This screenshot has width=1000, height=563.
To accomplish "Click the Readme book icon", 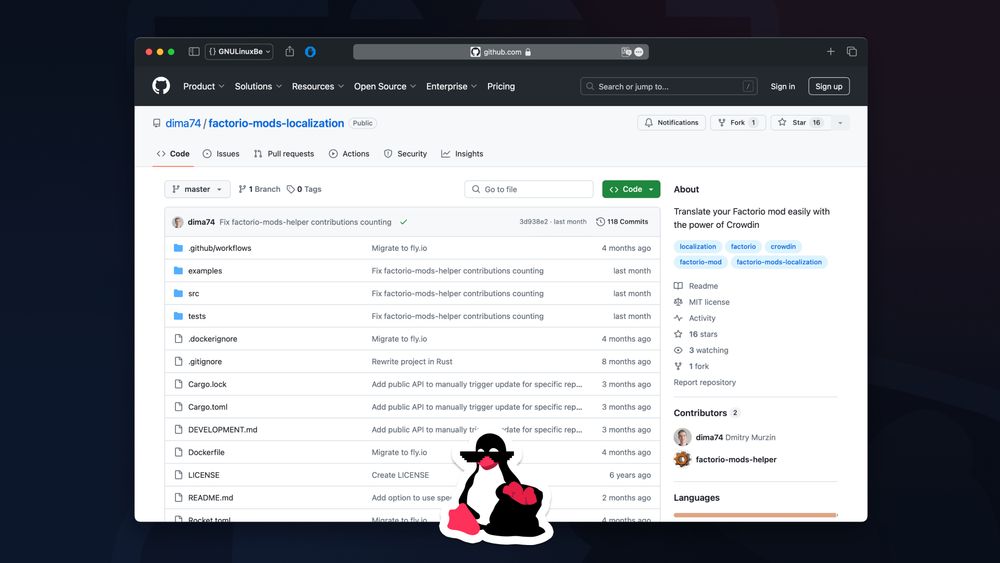I will coord(678,286).
